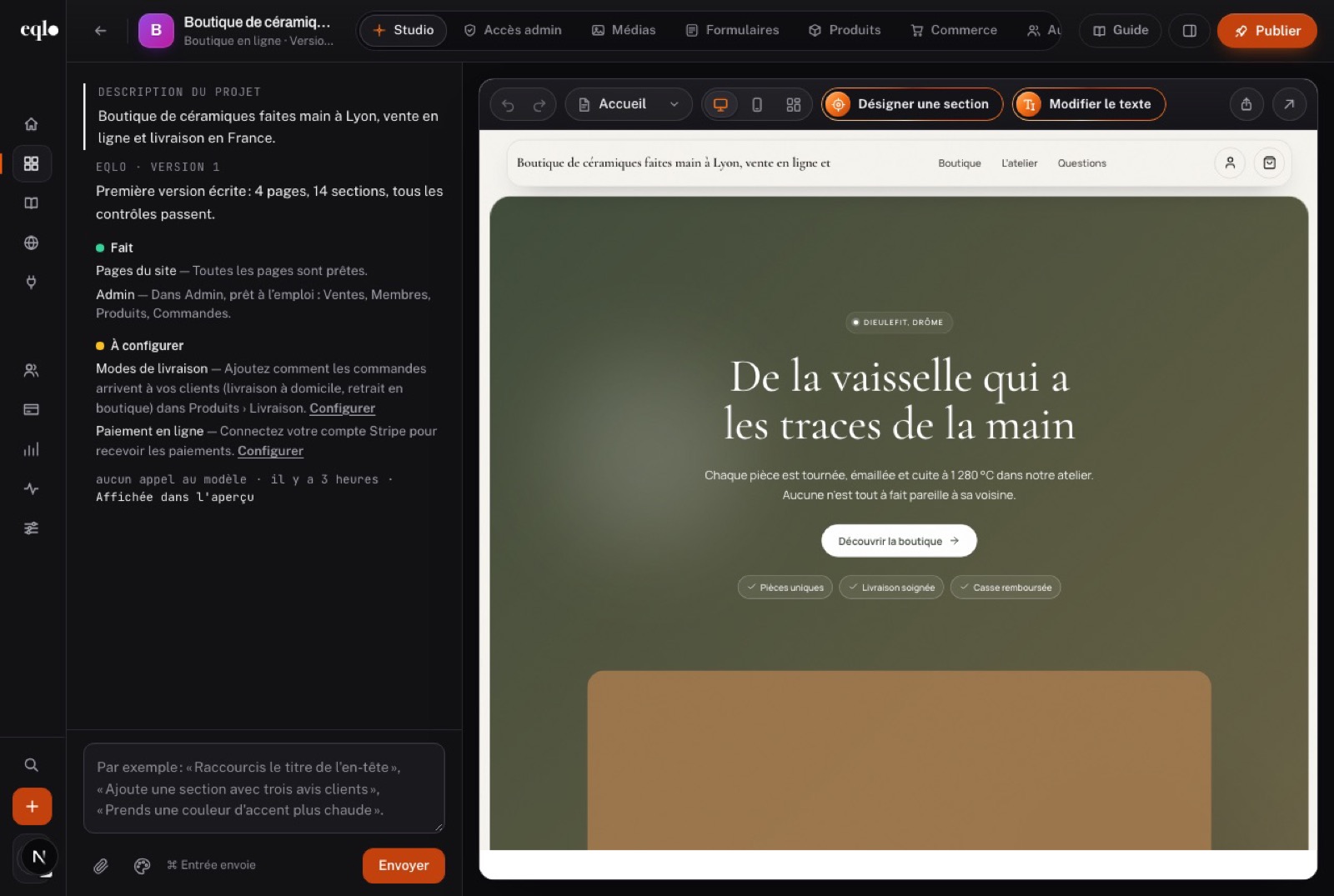The image size is (1334, 896).
Task: Click Configurer link for Modes de livraison
Action: click(x=342, y=408)
